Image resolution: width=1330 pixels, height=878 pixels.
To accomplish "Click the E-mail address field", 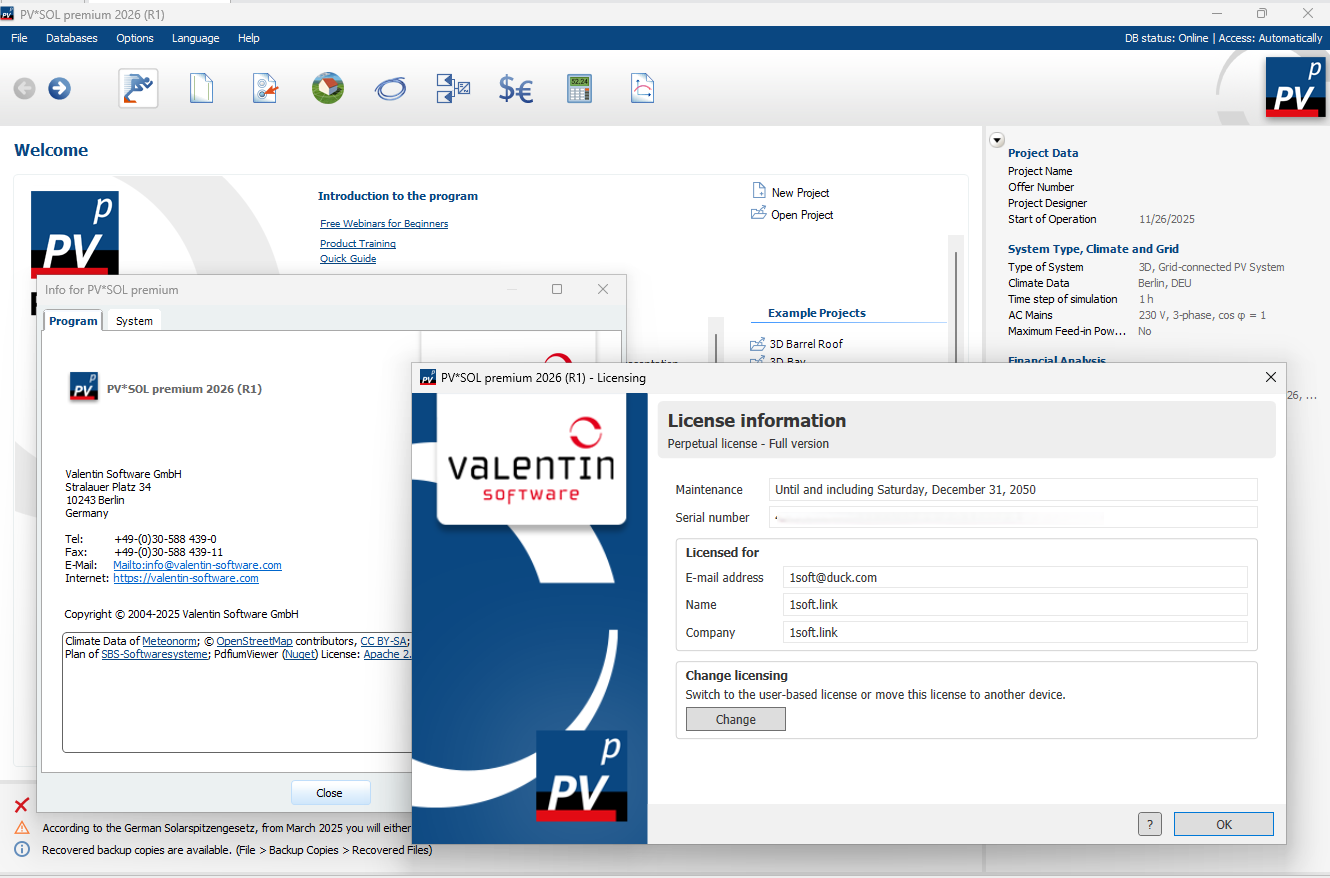I will point(1015,577).
